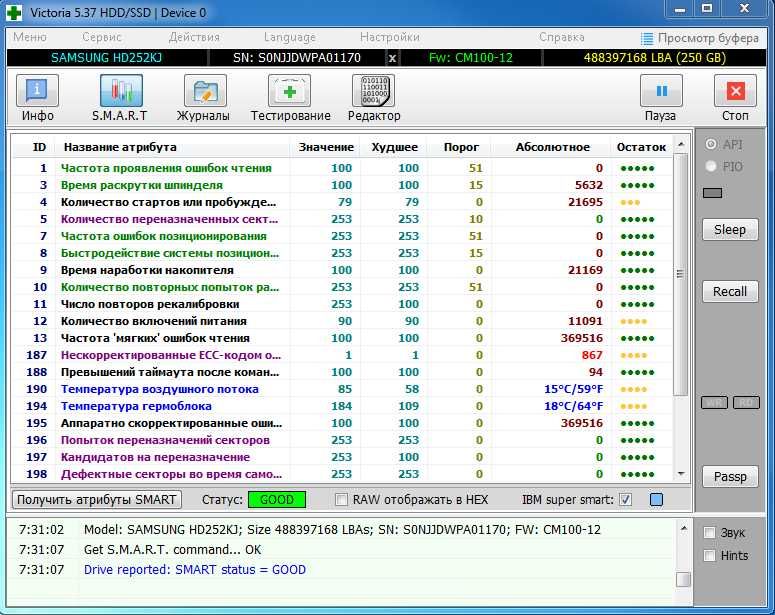
Task: Select row Температура гермоблока
Action: coord(342,406)
